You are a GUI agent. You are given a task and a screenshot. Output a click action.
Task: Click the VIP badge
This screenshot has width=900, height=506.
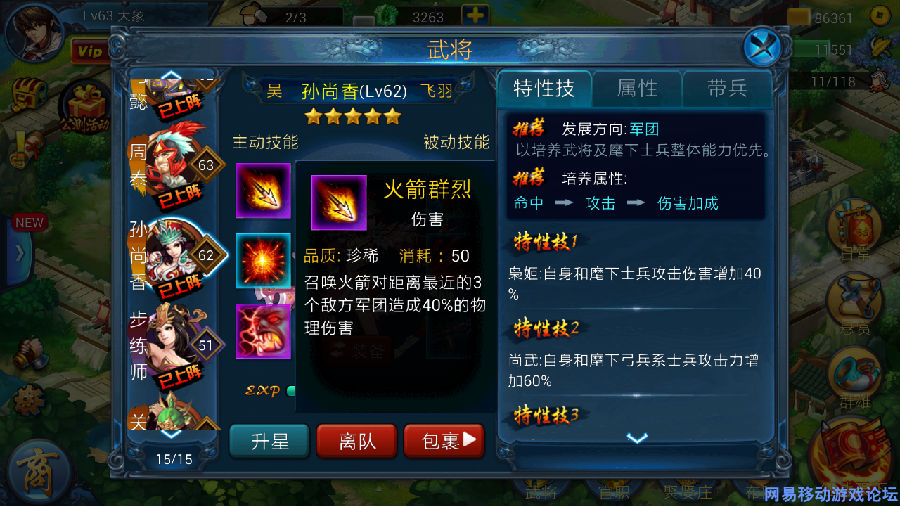[90, 52]
